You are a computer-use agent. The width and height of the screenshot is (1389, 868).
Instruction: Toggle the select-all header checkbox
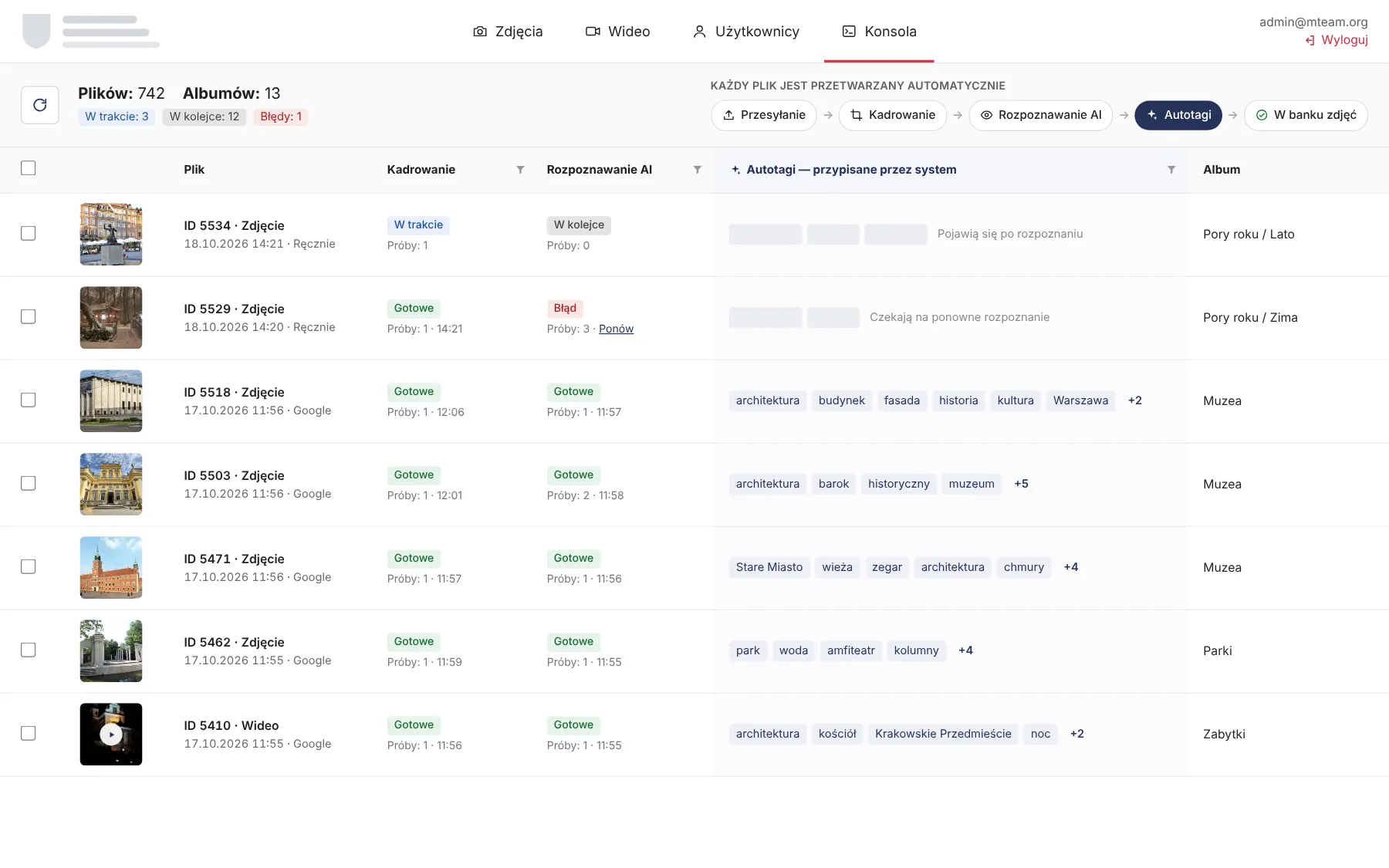(29, 168)
